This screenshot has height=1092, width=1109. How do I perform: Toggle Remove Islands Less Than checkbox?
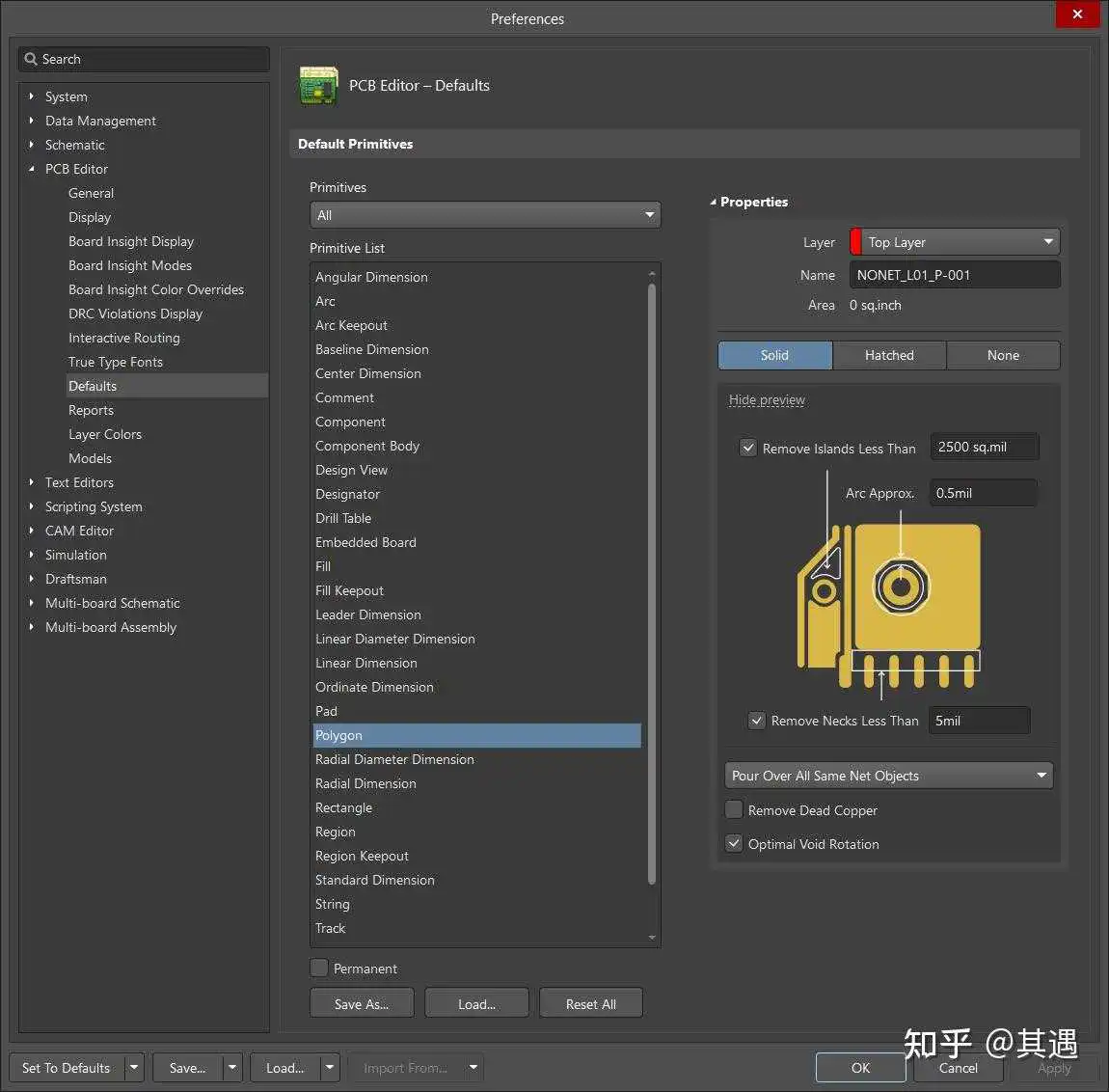(x=747, y=448)
